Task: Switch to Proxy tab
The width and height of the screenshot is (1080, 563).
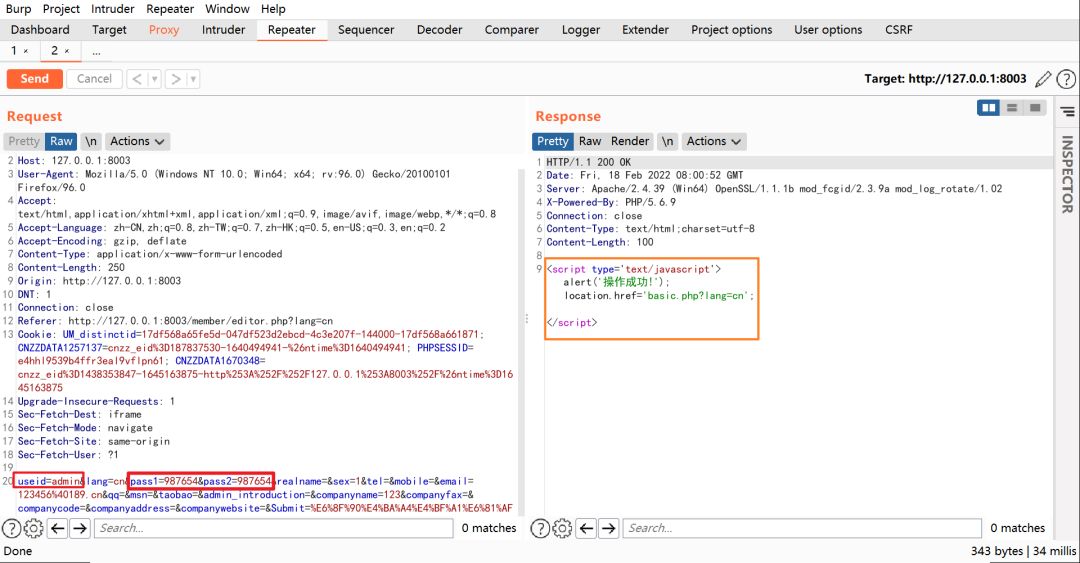Action: point(164,30)
